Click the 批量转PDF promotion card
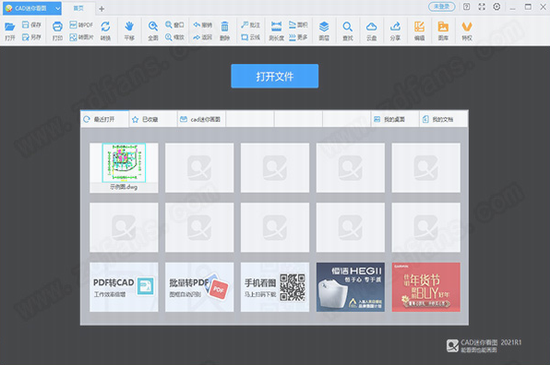Viewport: 550px width, 365px height. (x=199, y=287)
